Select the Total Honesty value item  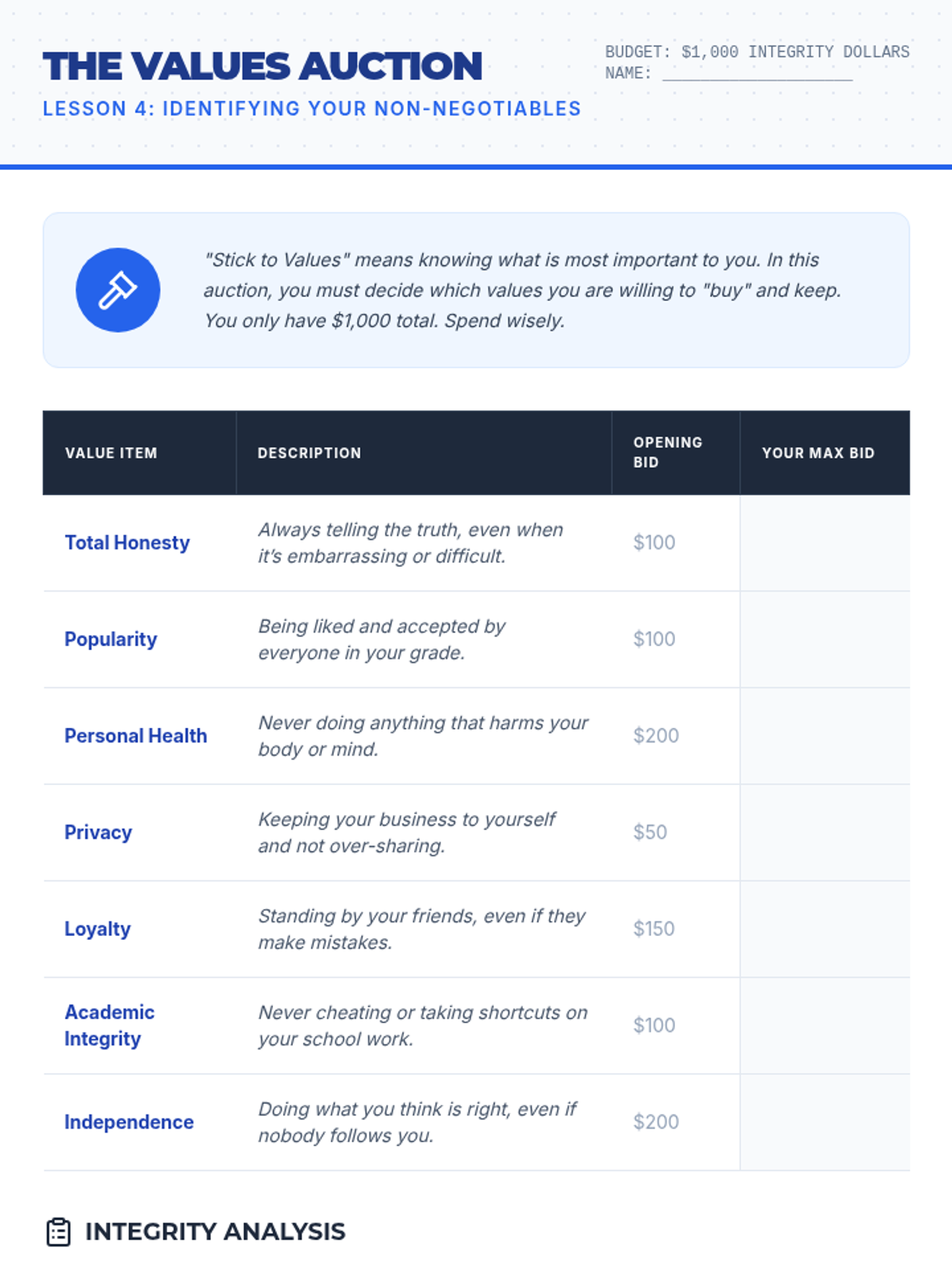click(x=127, y=543)
